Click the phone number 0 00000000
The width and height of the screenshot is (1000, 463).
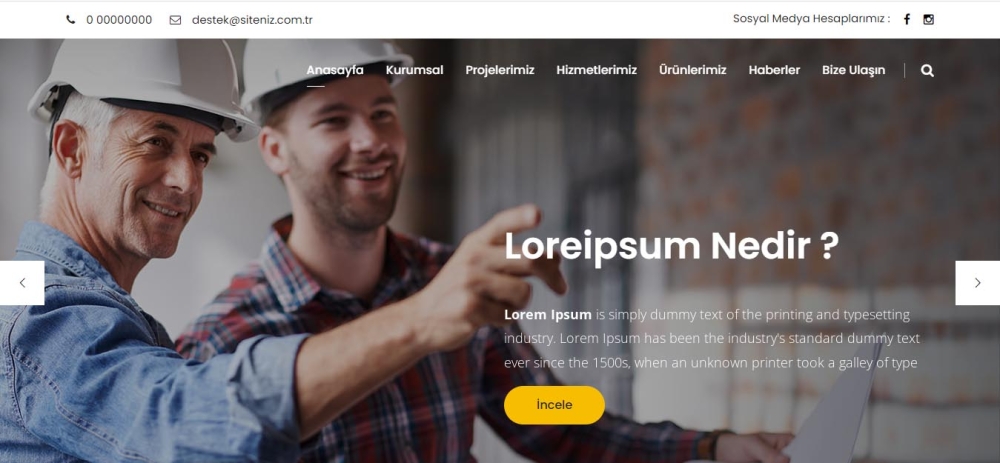click(119, 20)
